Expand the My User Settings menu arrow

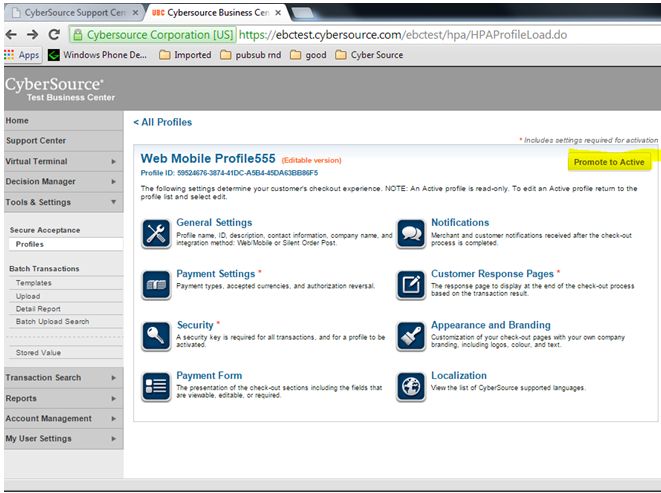pos(113,439)
